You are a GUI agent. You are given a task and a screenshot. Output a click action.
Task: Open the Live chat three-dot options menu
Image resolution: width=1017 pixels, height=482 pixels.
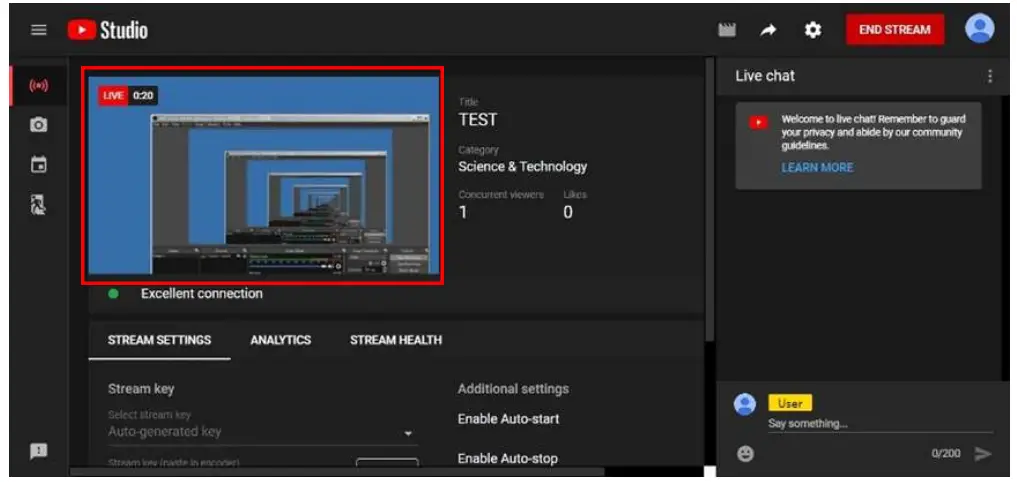pyautogui.click(x=990, y=76)
